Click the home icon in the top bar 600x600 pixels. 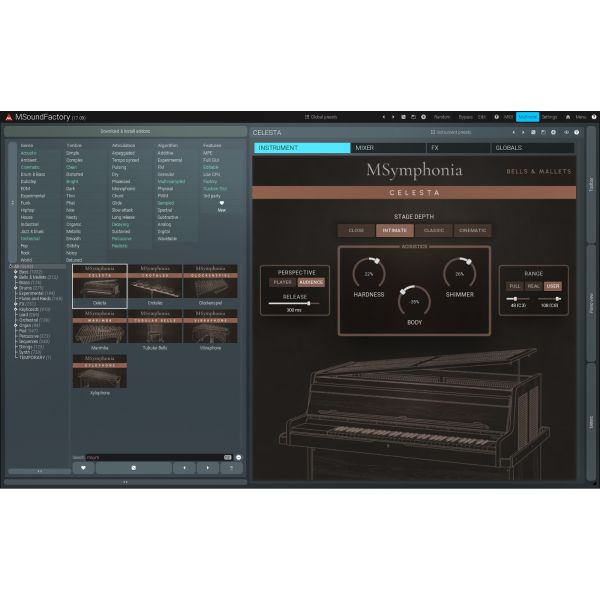(568, 117)
